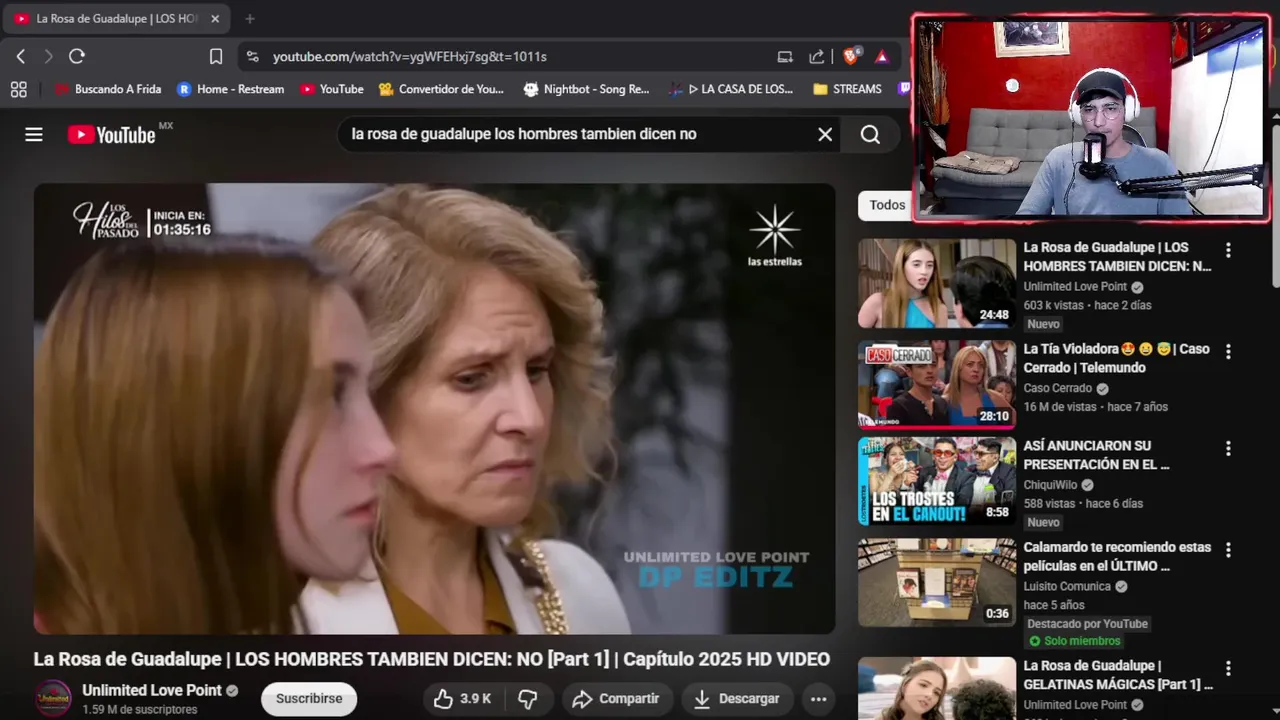This screenshot has height=720, width=1280.
Task: Open LOS TROSTES EN EL CANOUT thumbnail
Action: pos(937,482)
